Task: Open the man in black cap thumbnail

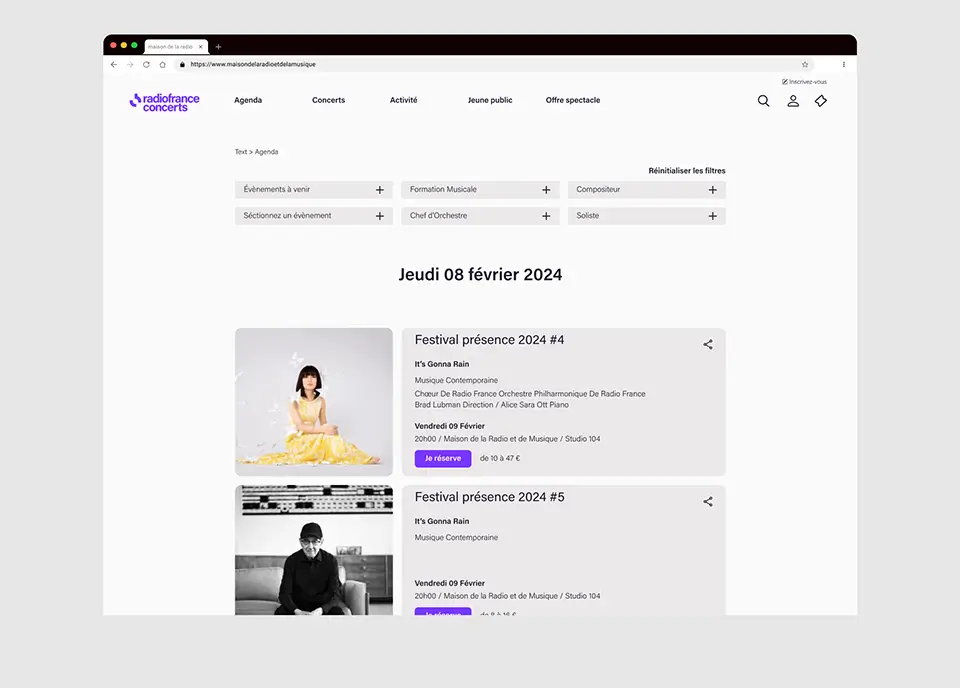Action: coord(313,550)
